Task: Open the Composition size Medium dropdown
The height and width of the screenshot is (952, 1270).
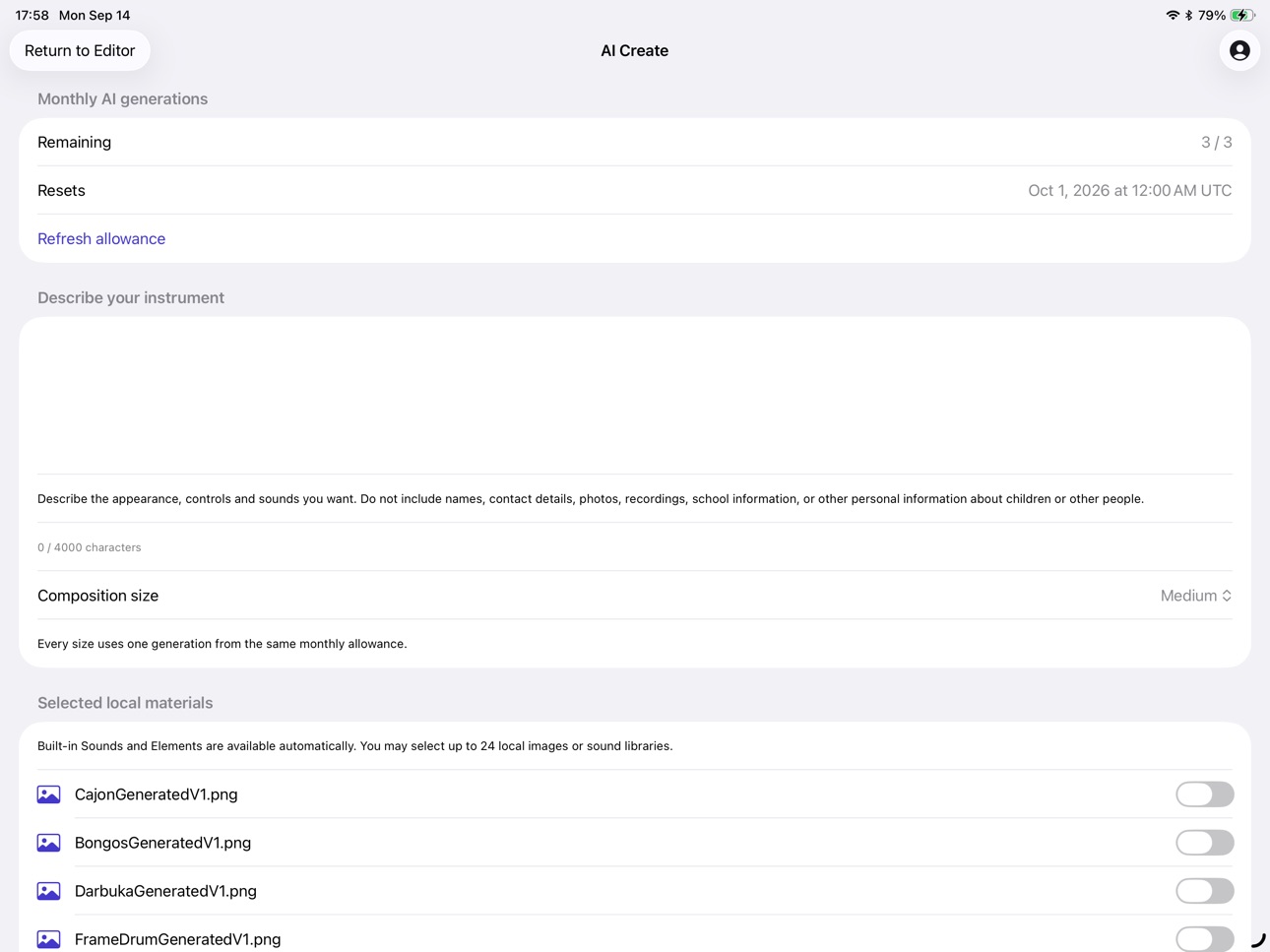Action: (x=1195, y=596)
